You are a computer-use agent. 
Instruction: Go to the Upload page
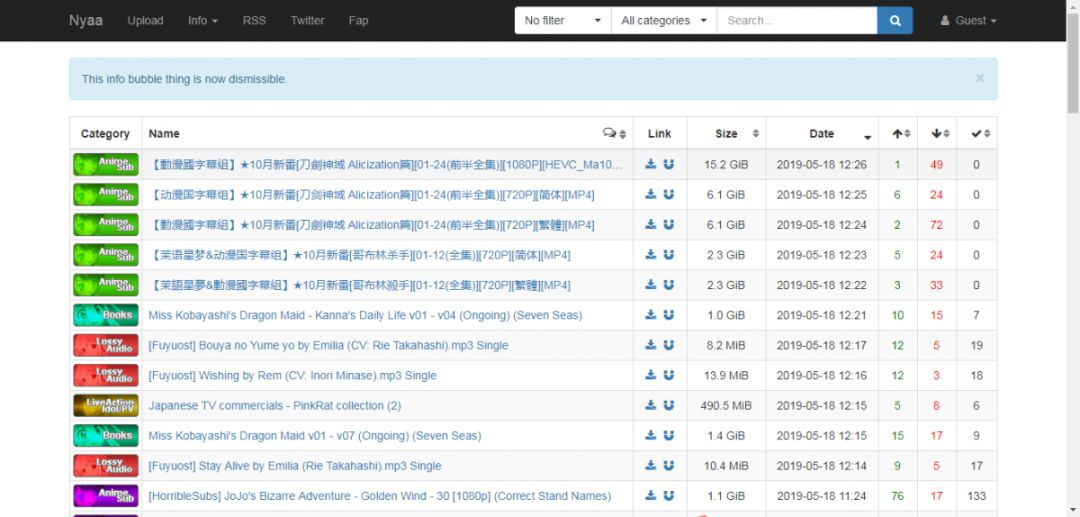[145, 20]
